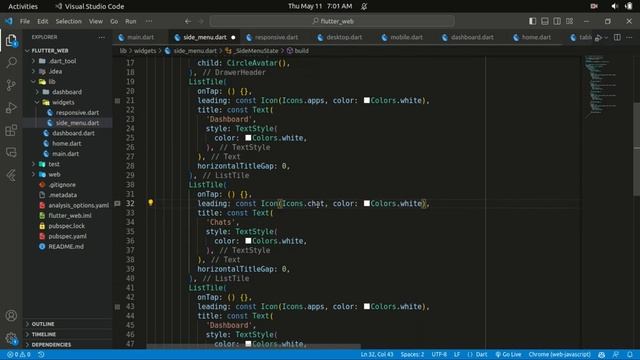Image resolution: width=640 pixels, height=360 pixels.
Task: Switch to the responsive.dart tab
Action: (276, 37)
